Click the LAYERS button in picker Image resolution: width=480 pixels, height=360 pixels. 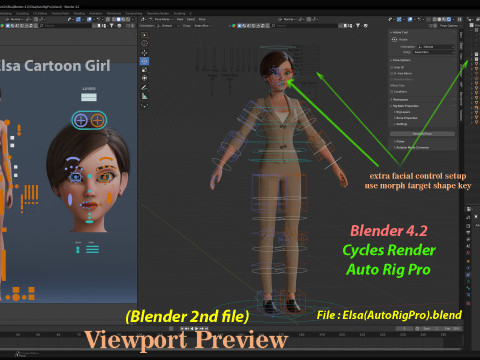click(89, 97)
